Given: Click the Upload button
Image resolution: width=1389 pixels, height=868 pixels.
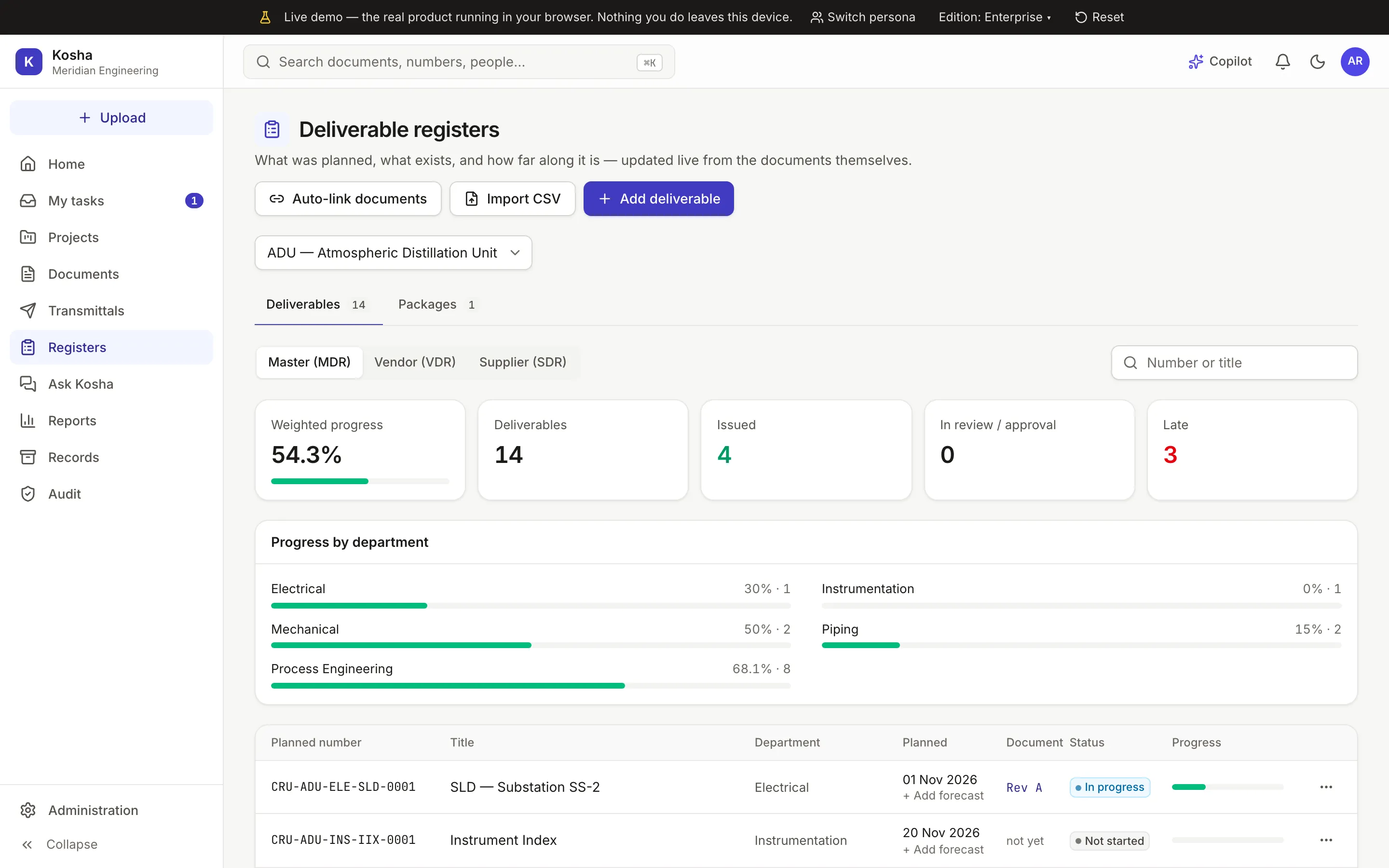Looking at the screenshot, I should pos(111,118).
